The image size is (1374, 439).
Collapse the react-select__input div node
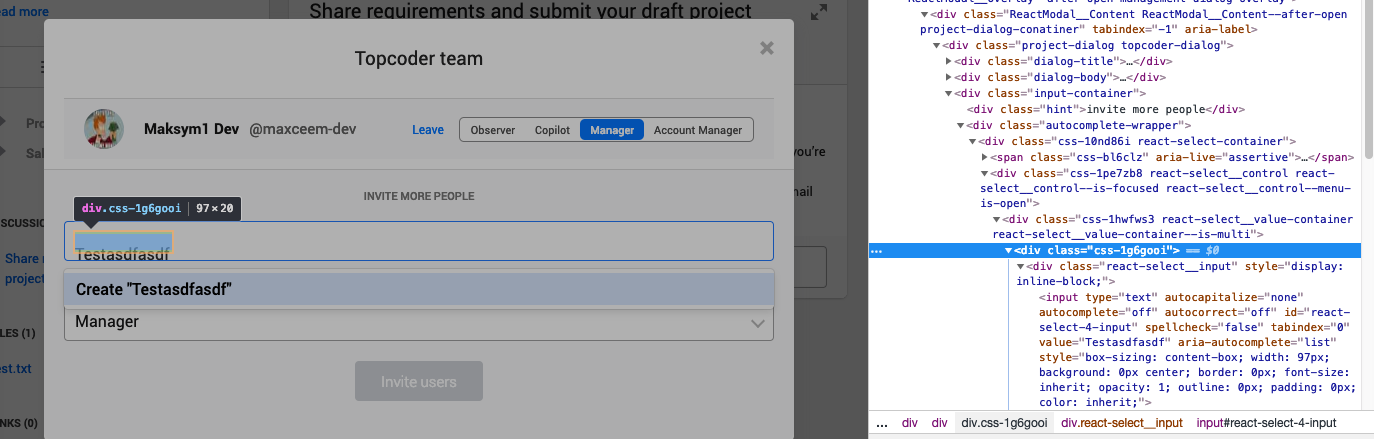[x=1021, y=266]
